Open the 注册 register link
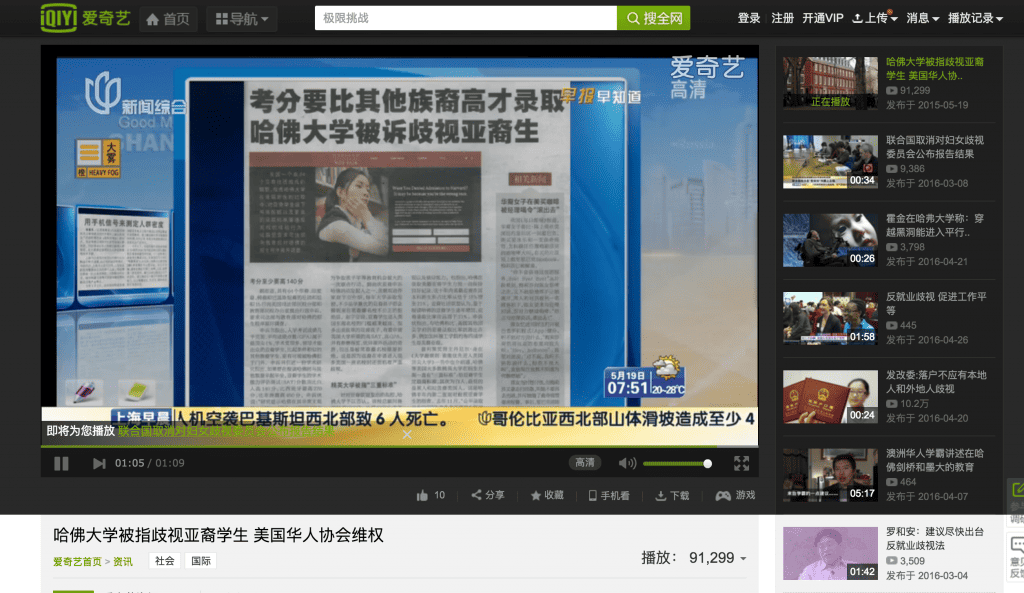 tap(782, 18)
